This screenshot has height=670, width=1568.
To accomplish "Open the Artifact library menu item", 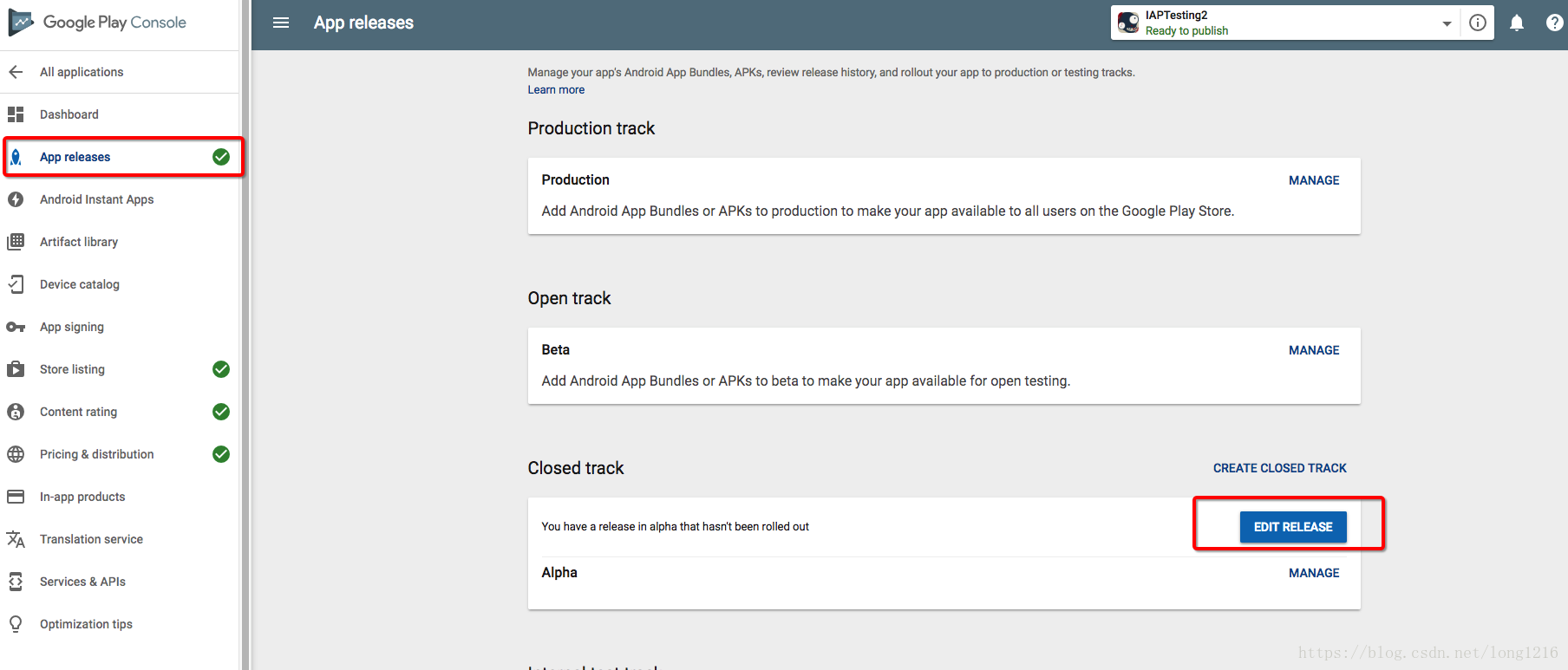I will [x=79, y=242].
